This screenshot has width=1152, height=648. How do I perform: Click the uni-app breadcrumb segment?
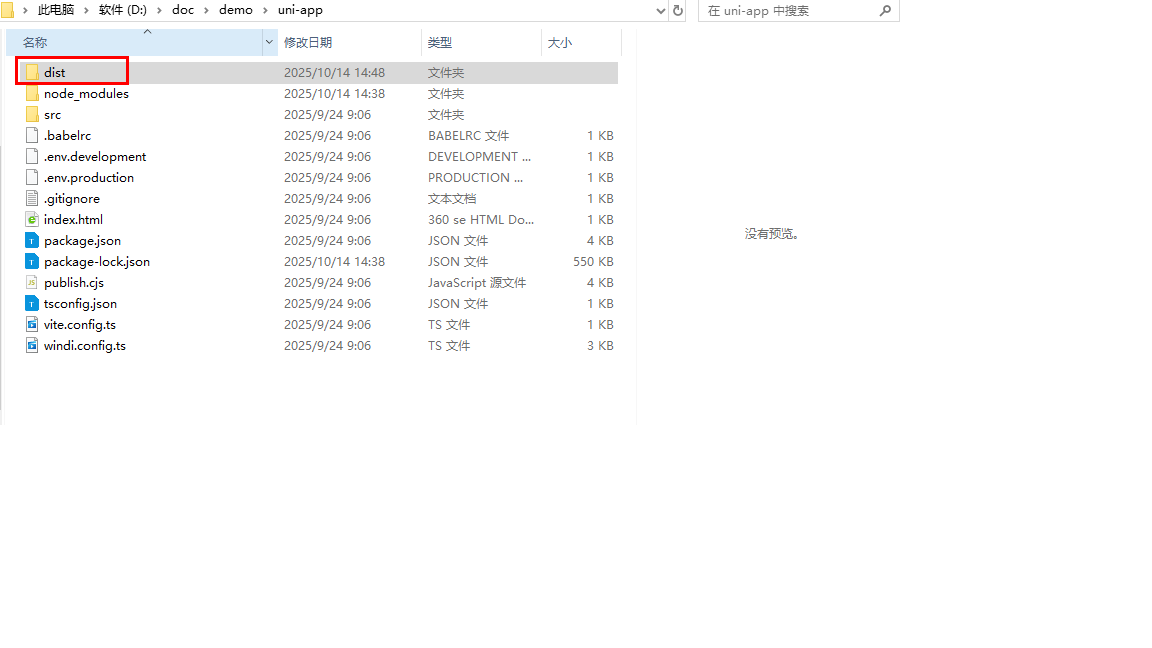click(x=300, y=10)
